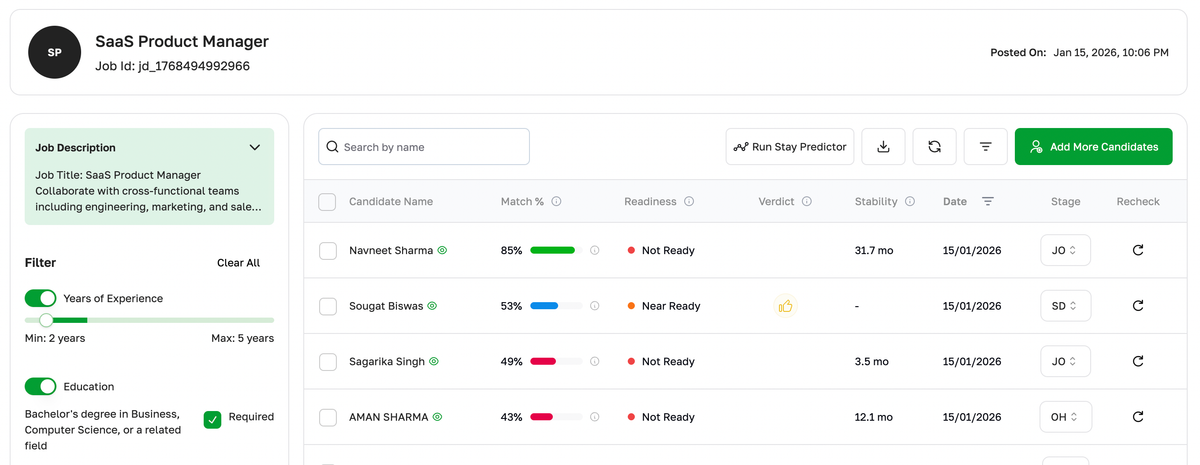Click the 12.1 mo stability value
1200x465 pixels.
pyautogui.click(x=874, y=417)
